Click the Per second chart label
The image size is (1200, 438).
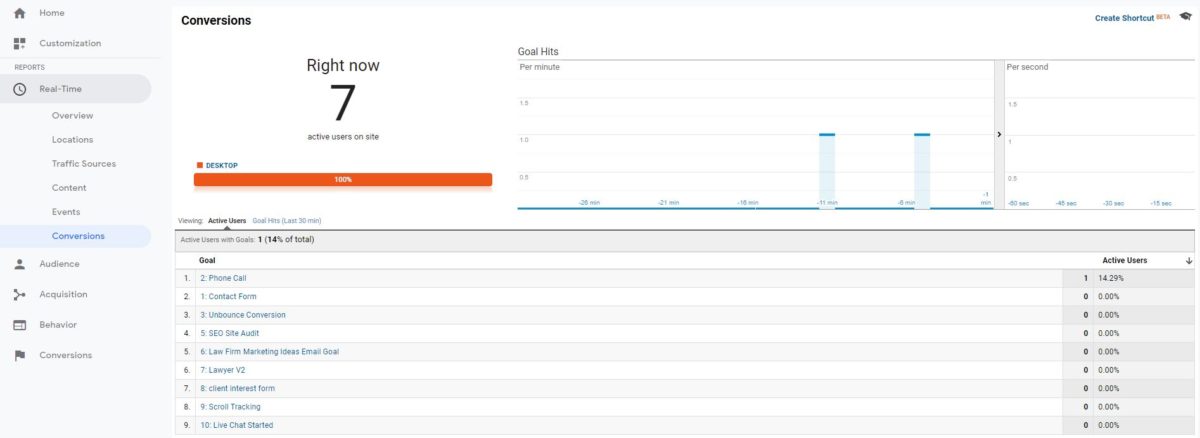pyautogui.click(x=1027, y=67)
